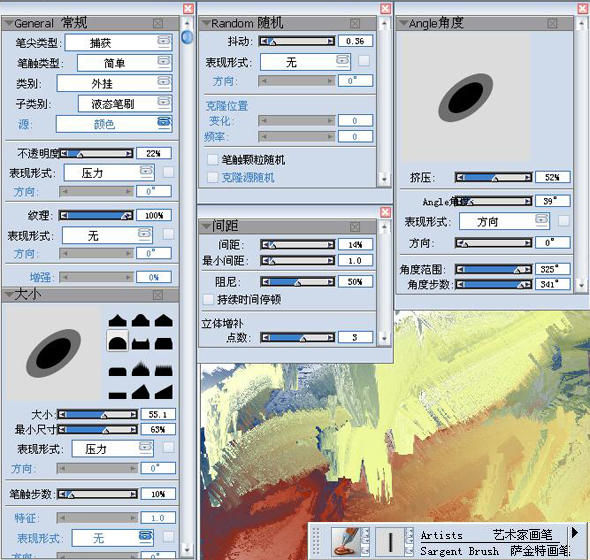Click Artists 艺术家画笔 category label

(x=487, y=535)
